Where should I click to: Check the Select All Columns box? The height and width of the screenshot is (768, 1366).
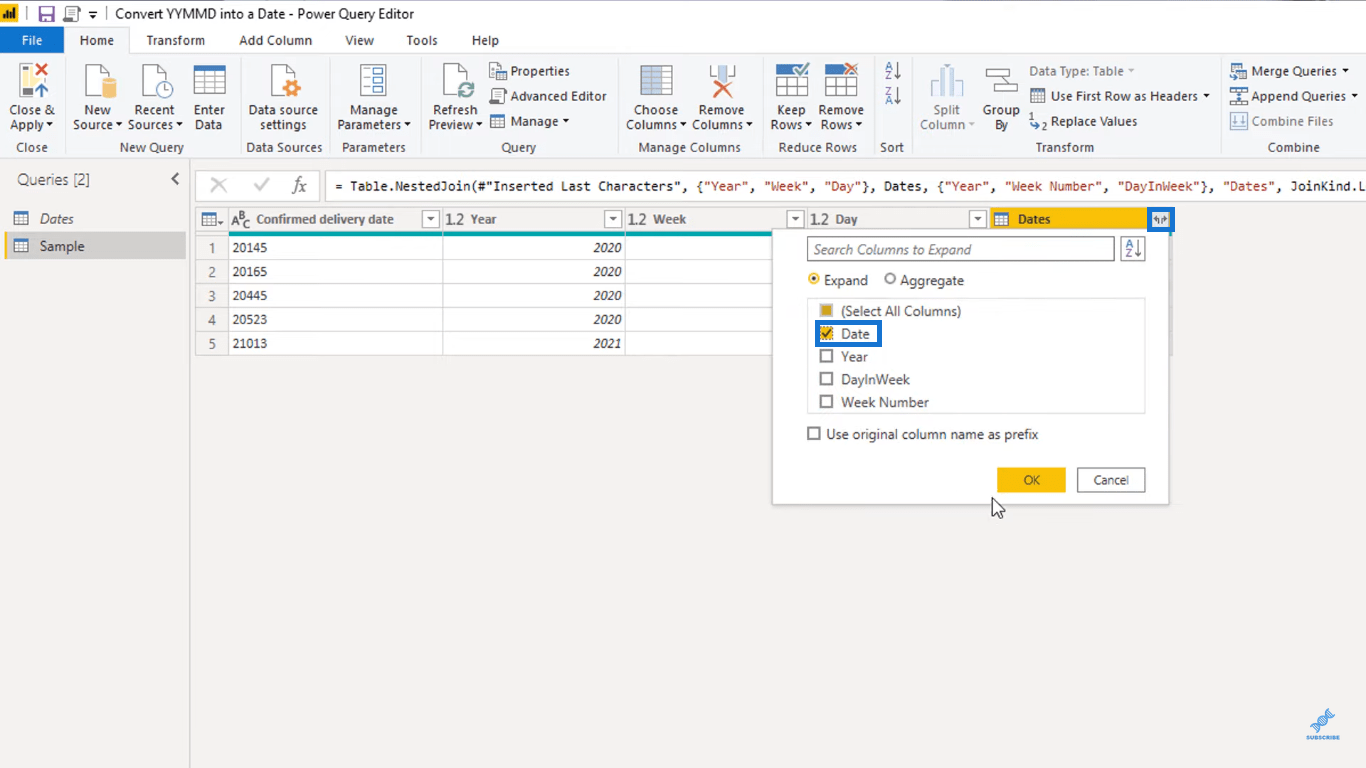[826, 311]
